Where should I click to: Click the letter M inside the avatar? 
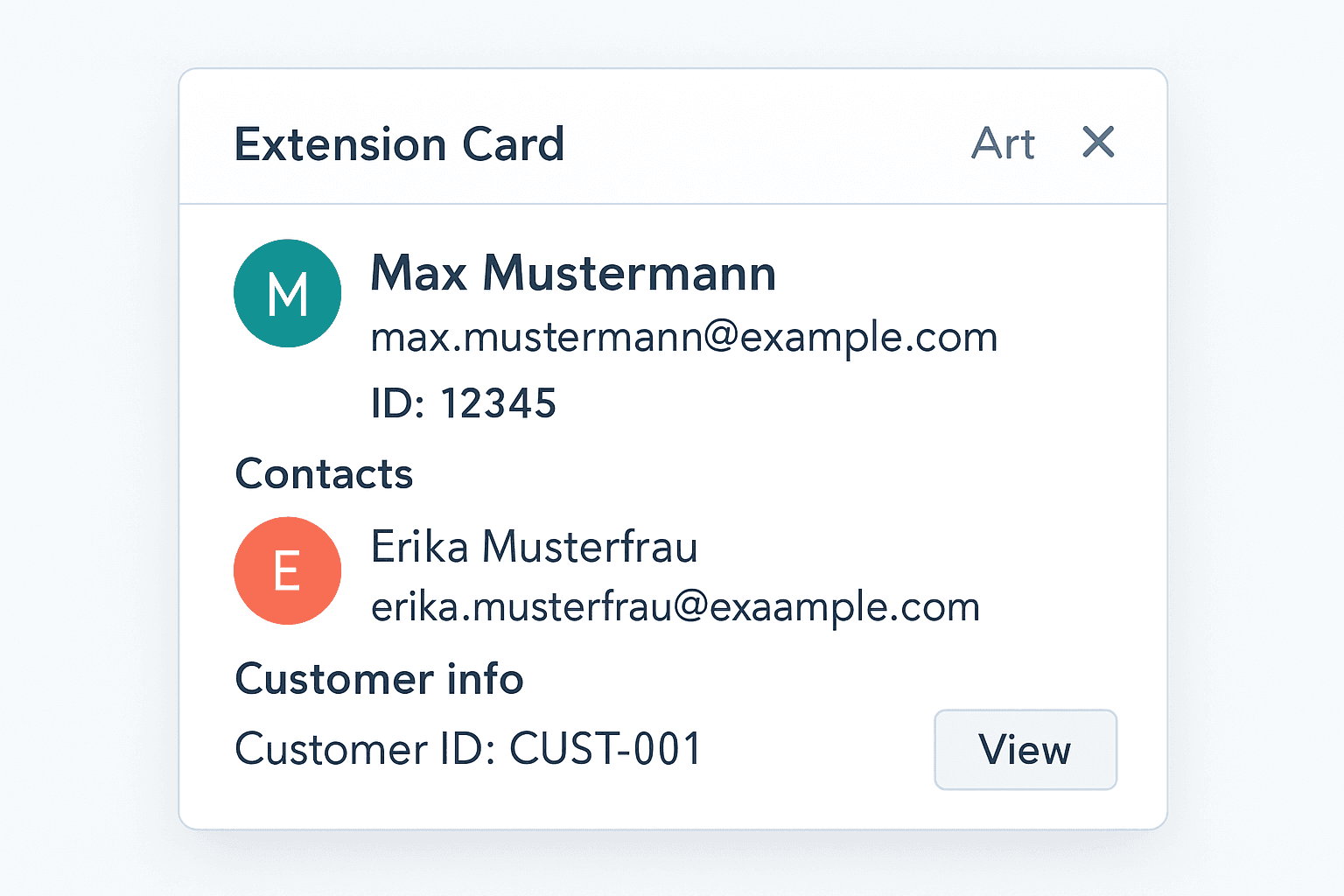tap(288, 295)
